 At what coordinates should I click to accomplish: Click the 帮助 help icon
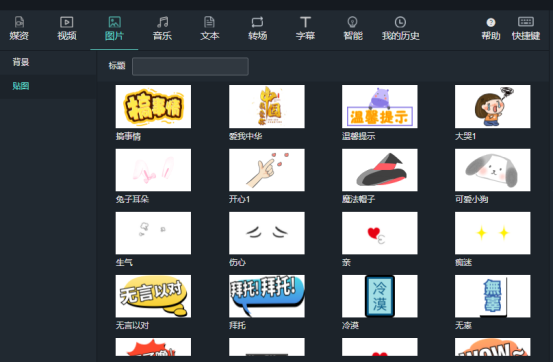pyautogui.click(x=491, y=23)
